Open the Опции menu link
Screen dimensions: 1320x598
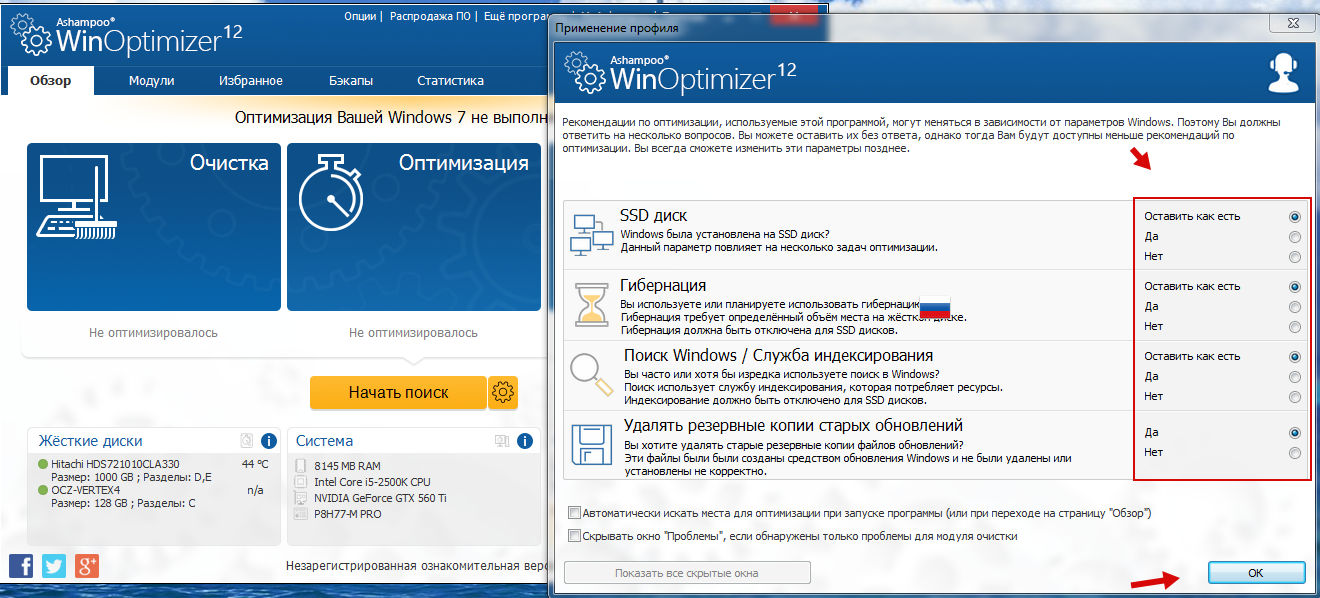pos(360,16)
